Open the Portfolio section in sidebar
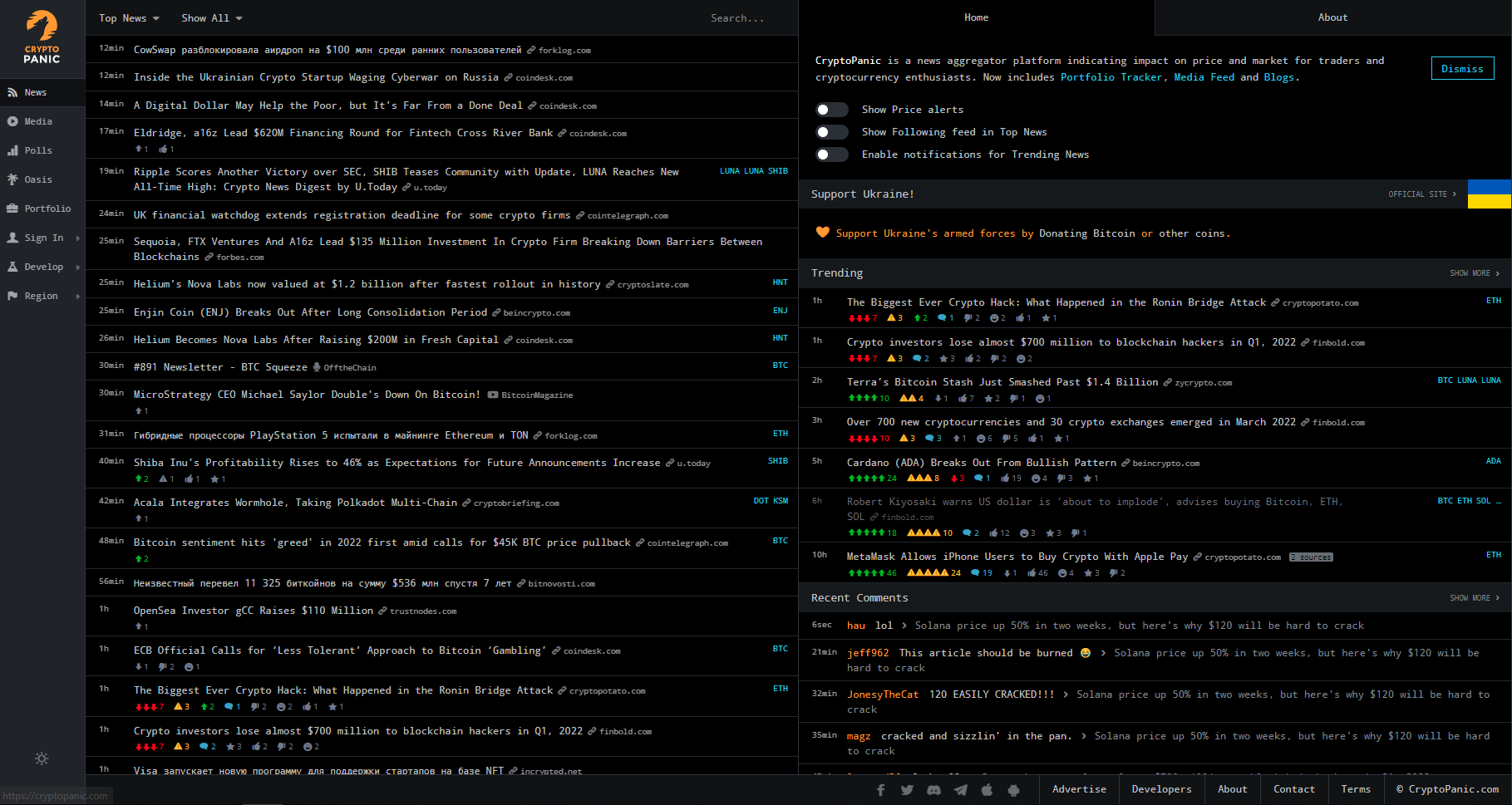This screenshot has height=805, width=1512. pos(42,209)
